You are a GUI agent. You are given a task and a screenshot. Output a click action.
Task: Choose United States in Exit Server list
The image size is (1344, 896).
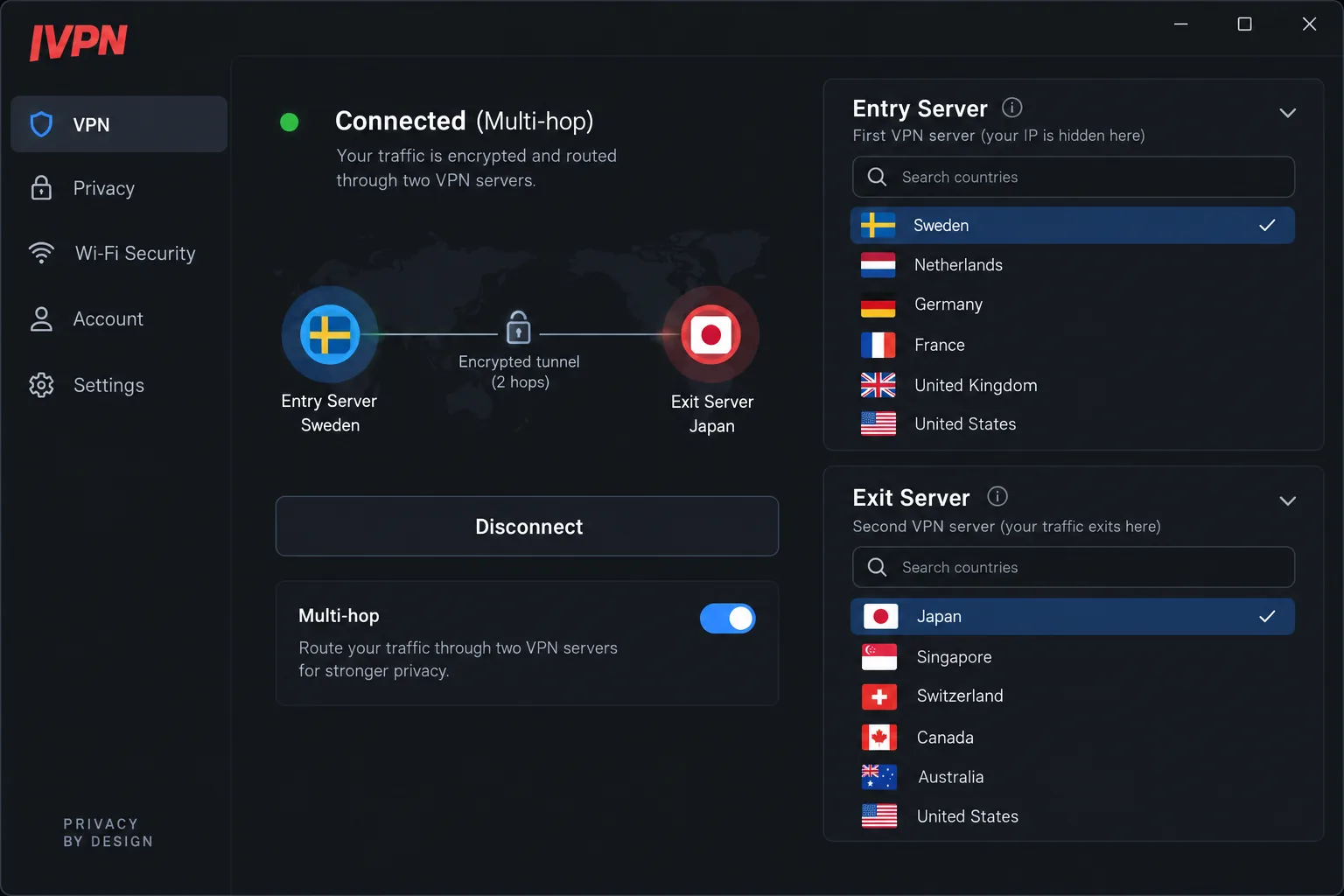1073,816
